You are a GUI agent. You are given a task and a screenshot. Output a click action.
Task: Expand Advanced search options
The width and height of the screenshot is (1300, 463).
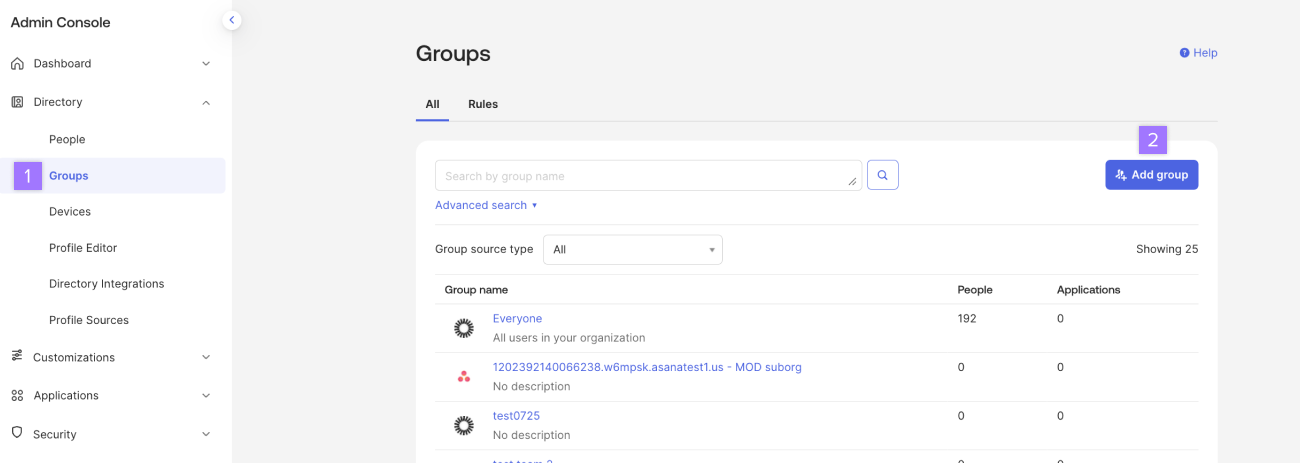pyautogui.click(x=486, y=205)
